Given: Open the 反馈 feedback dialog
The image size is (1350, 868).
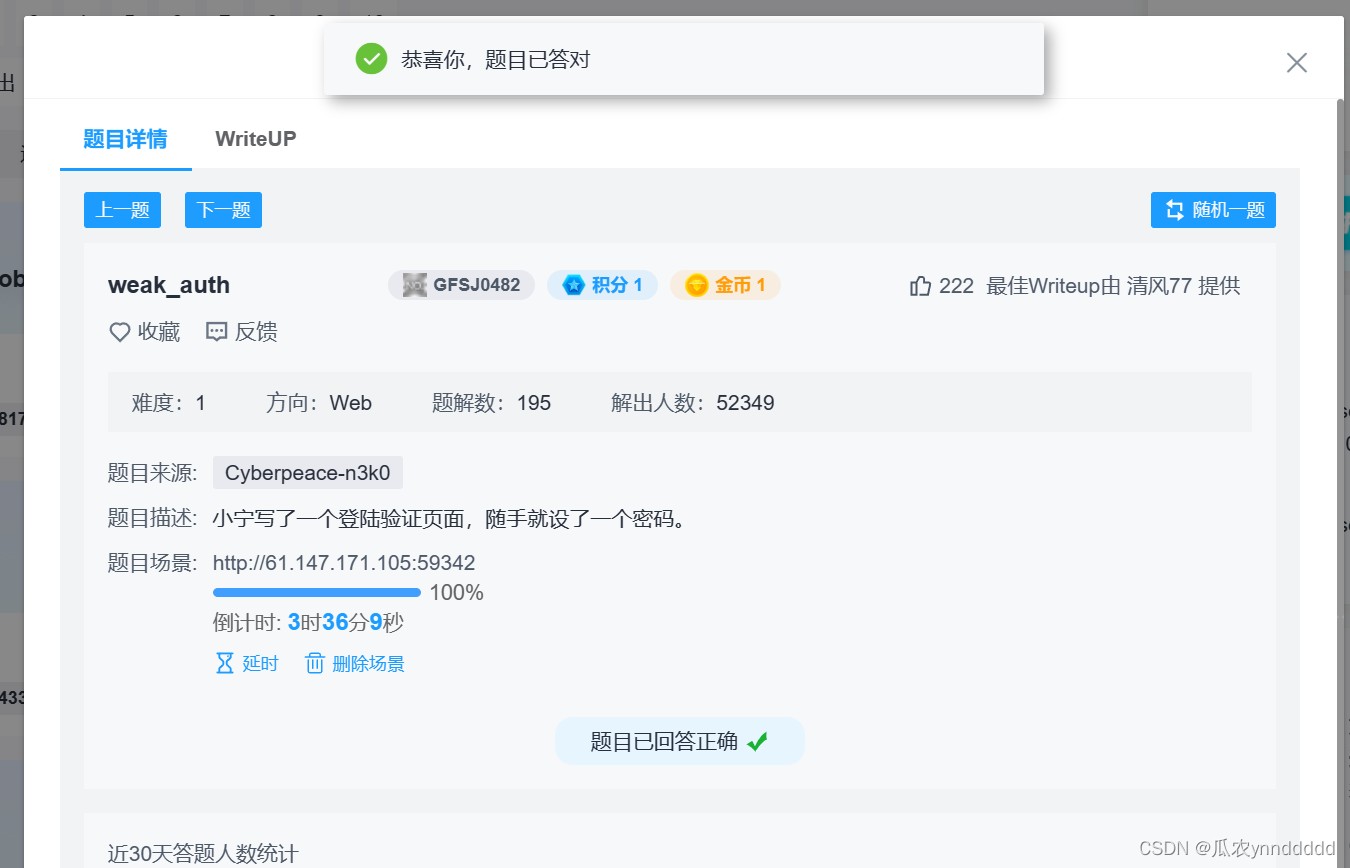Looking at the screenshot, I should pos(217,331).
